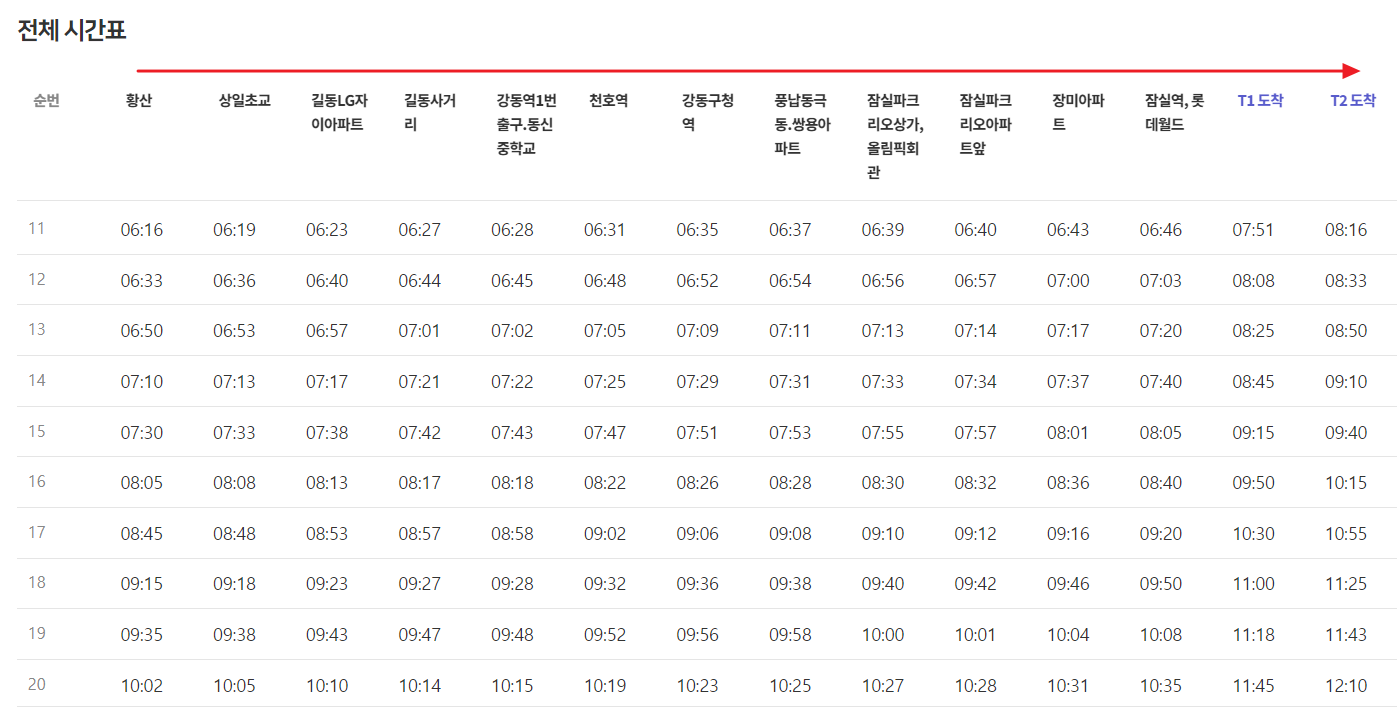The width and height of the screenshot is (1397, 720).
Task: Click row number 20
Action: click(x=37, y=685)
